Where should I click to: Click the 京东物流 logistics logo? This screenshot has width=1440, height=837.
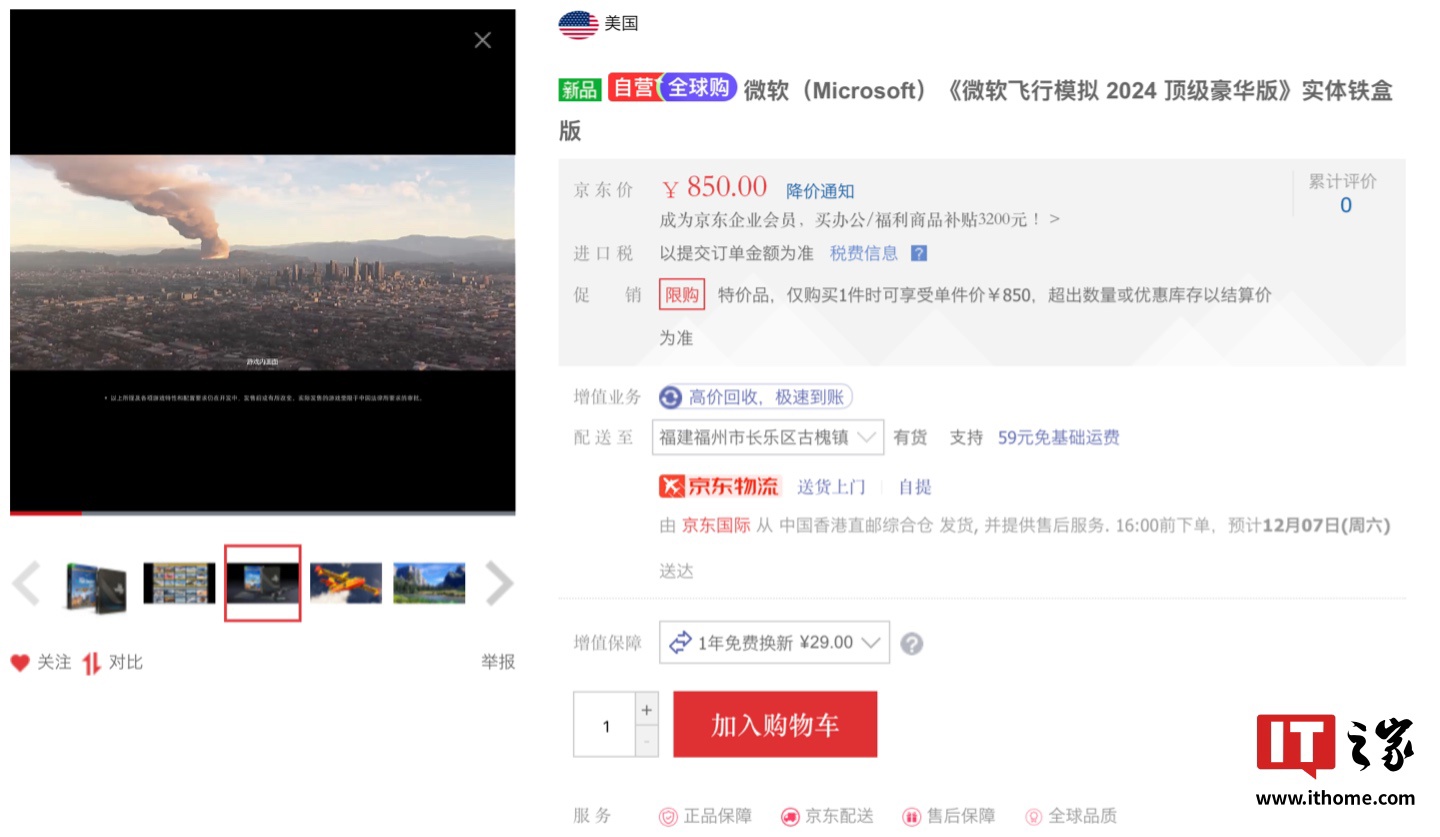pos(719,487)
